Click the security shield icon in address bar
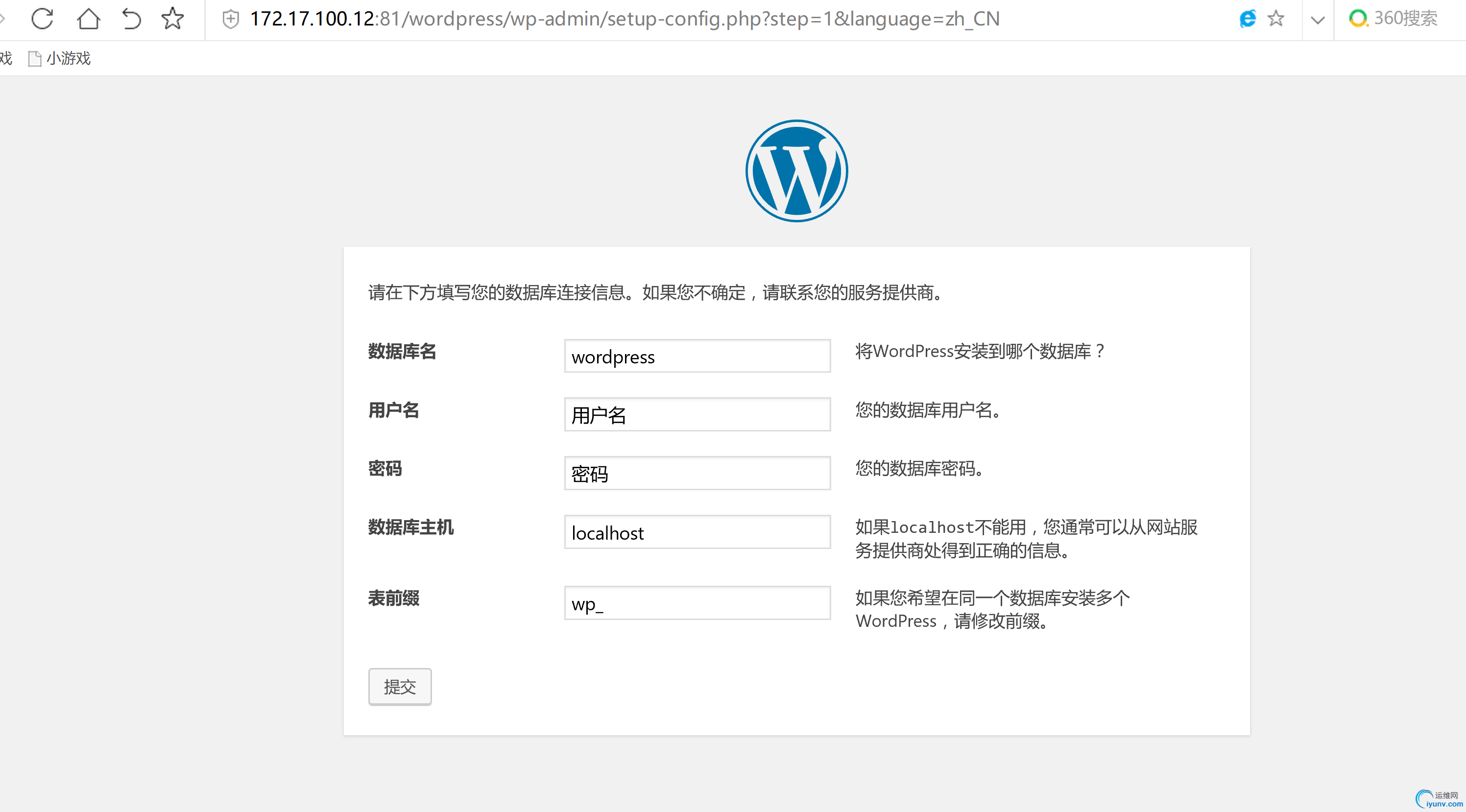 [x=231, y=20]
